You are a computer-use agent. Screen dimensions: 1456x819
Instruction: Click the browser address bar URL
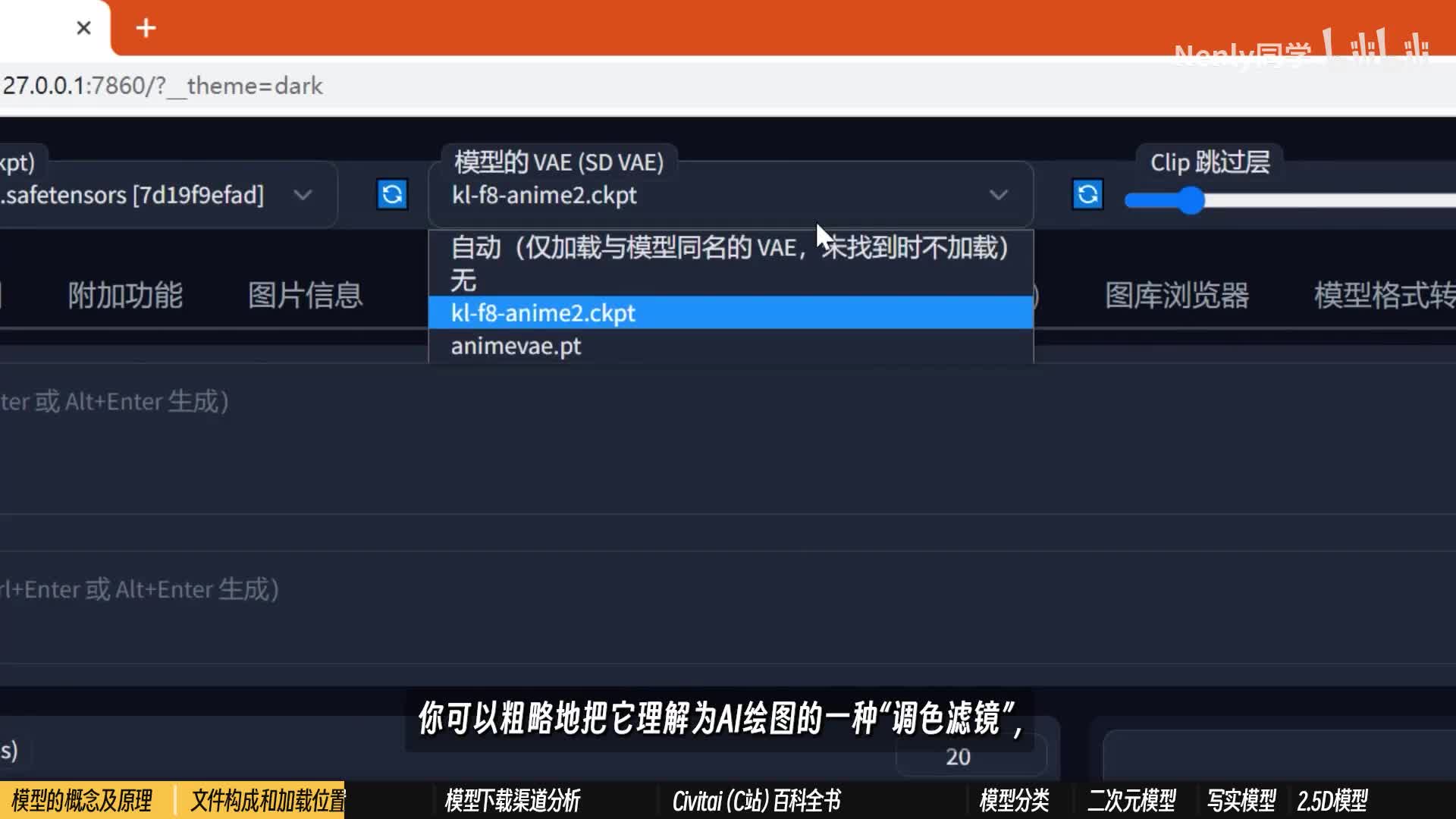pos(163,86)
